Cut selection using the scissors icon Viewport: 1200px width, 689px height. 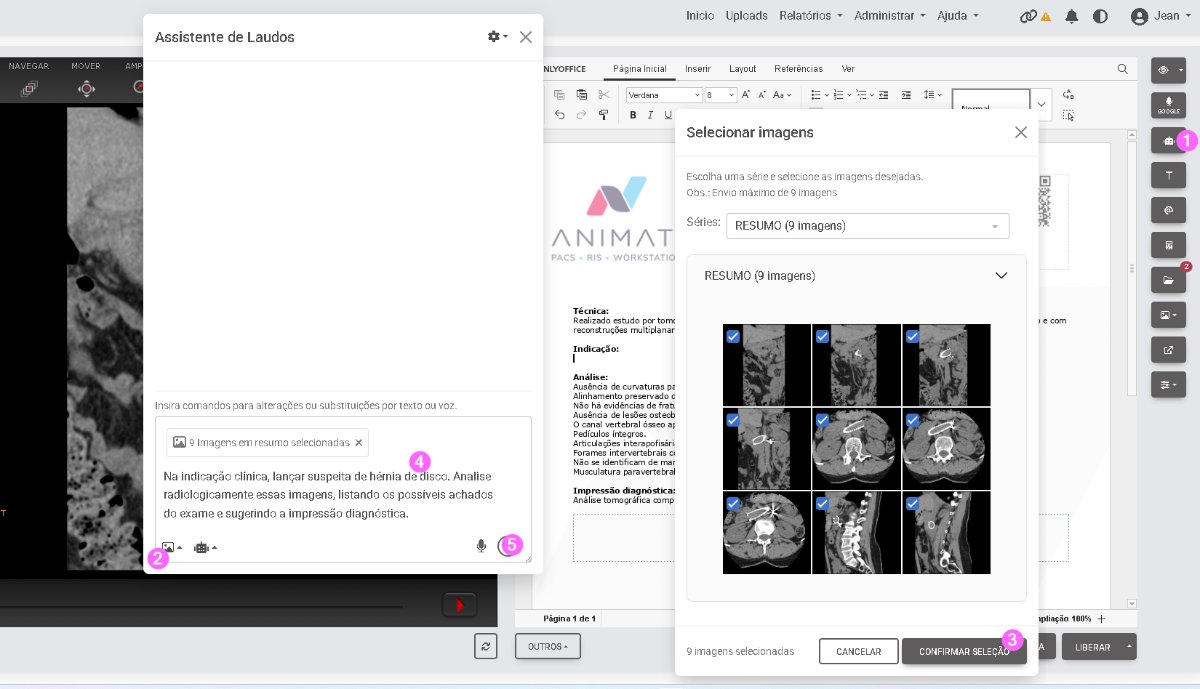pyautogui.click(x=603, y=95)
